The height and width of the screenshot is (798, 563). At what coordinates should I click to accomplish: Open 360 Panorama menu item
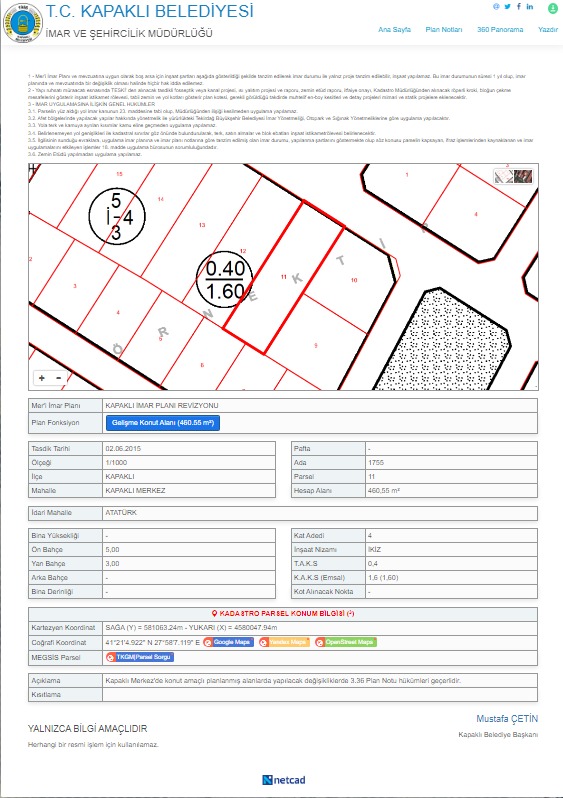click(500, 30)
